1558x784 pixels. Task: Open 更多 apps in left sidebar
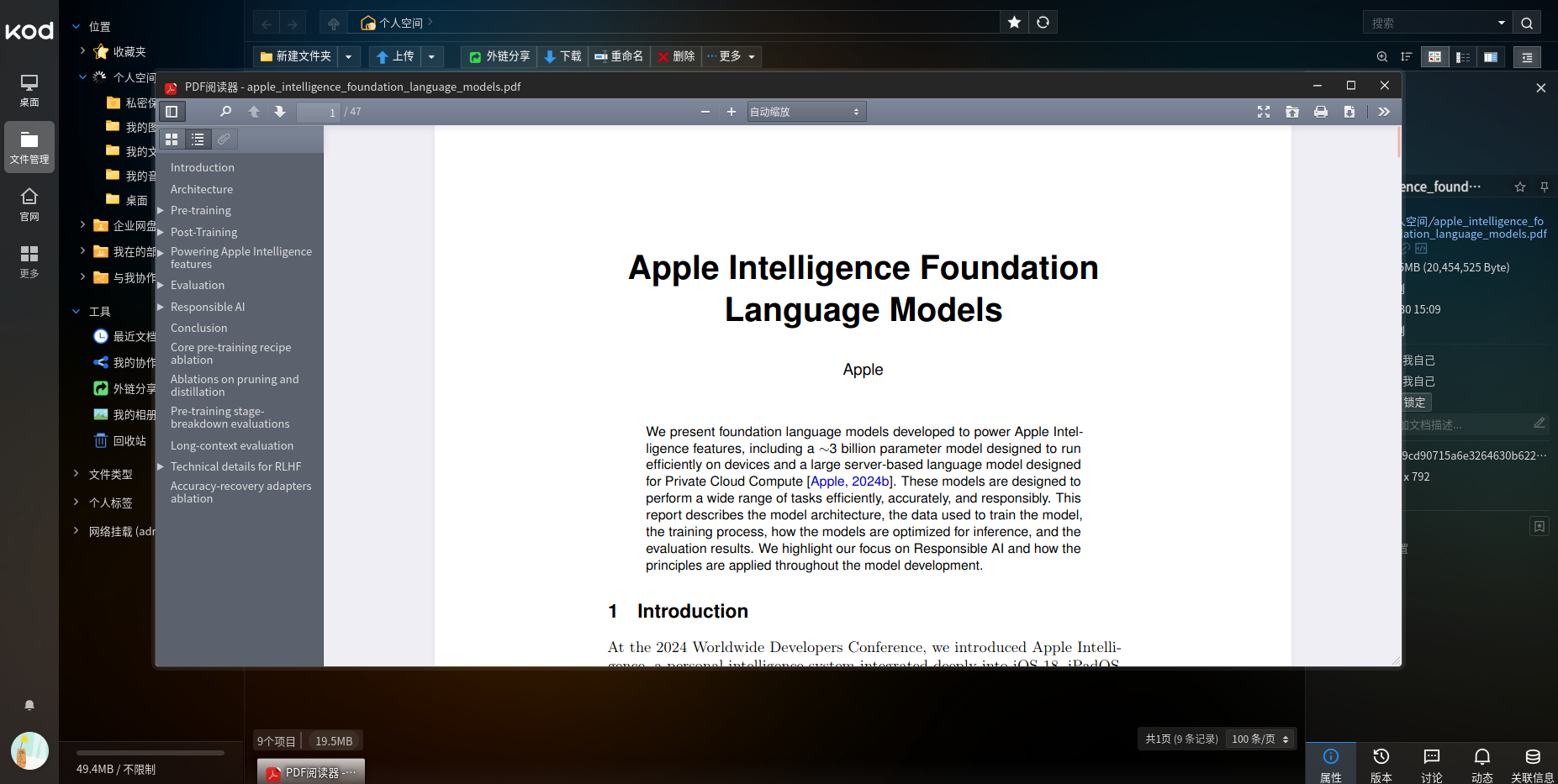(29, 261)
